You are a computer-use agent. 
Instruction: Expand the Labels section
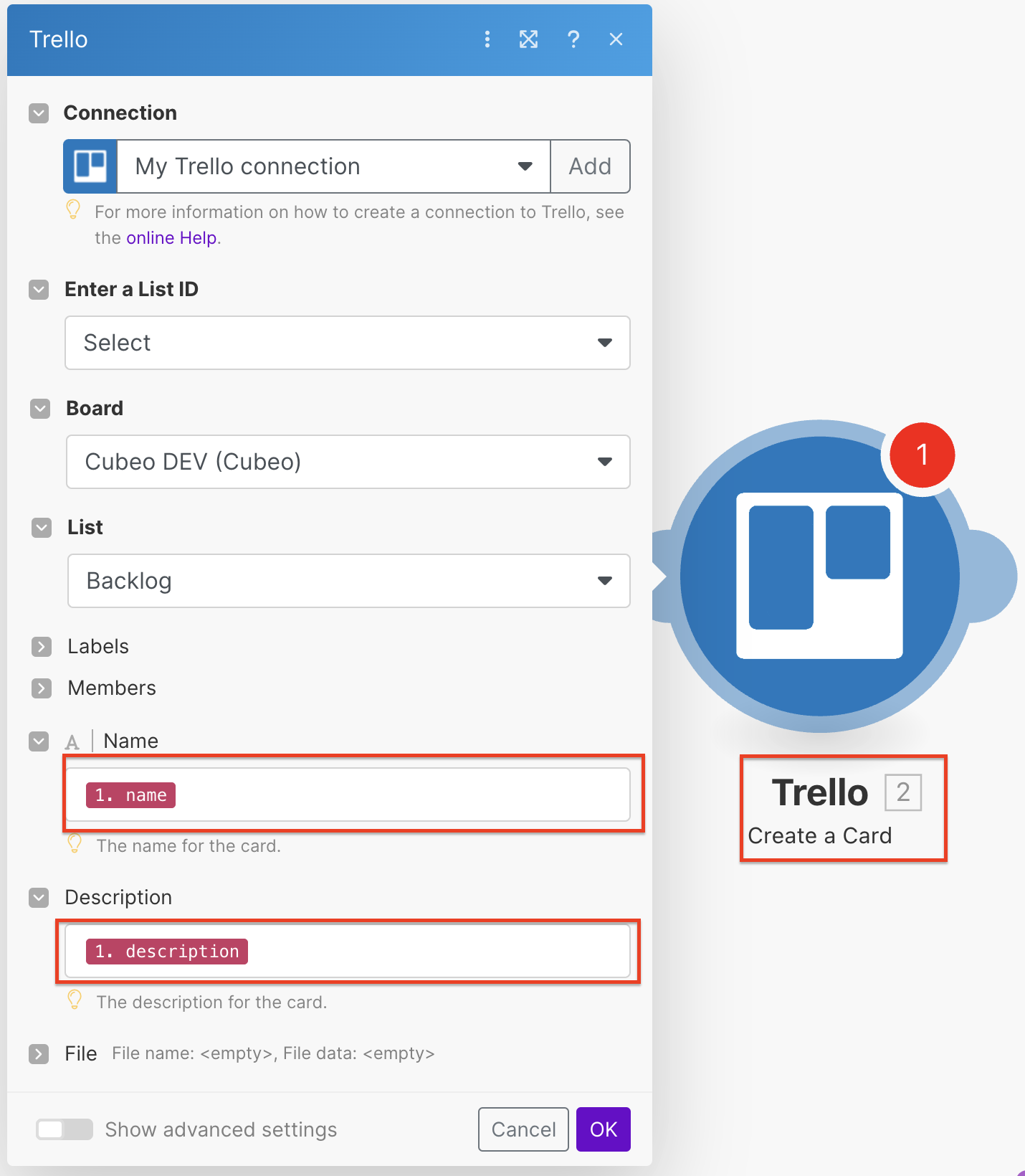(42, 647)
